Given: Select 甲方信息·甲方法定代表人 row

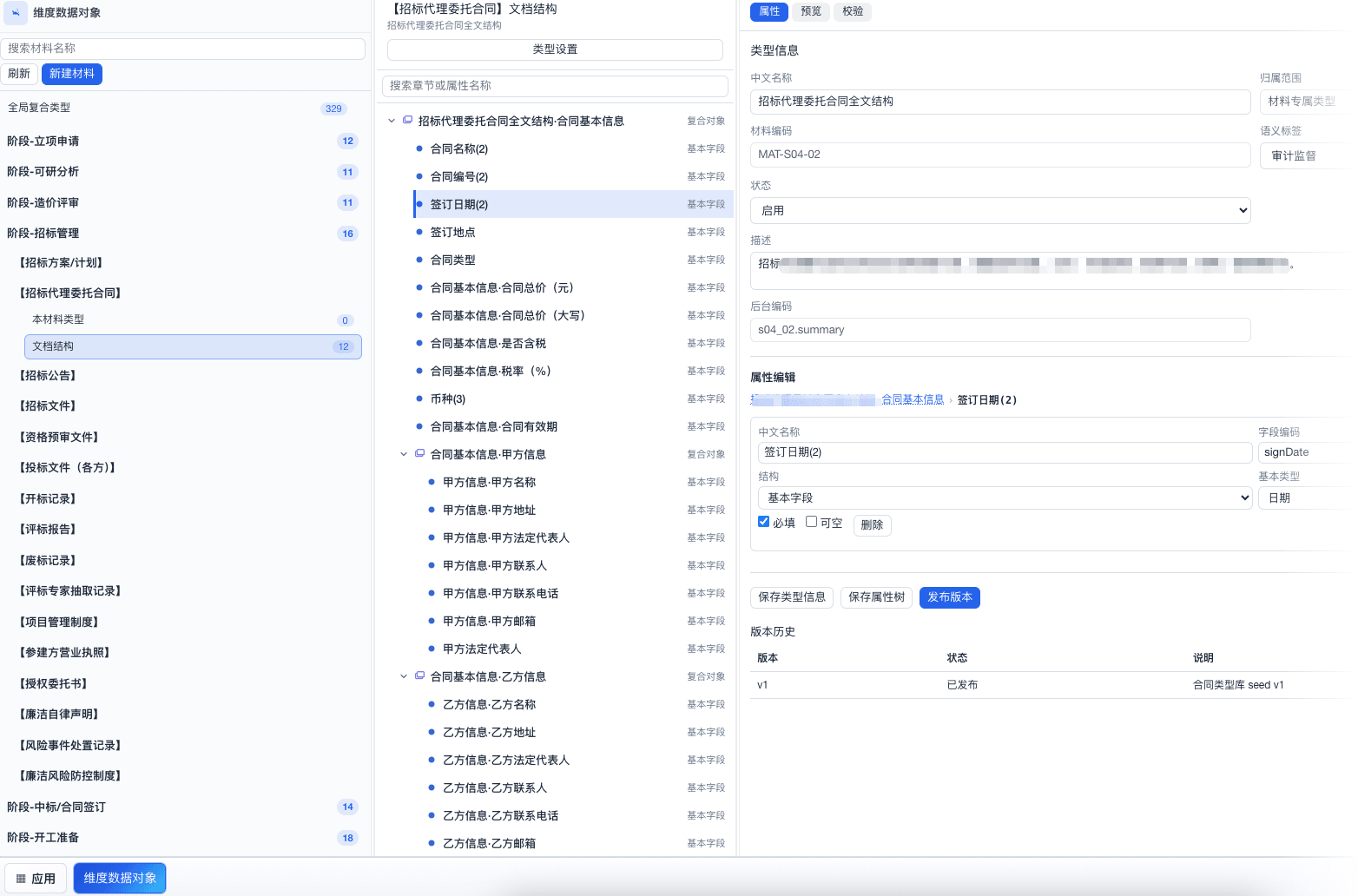Looking at the screenshot, I should coord(579,537).
